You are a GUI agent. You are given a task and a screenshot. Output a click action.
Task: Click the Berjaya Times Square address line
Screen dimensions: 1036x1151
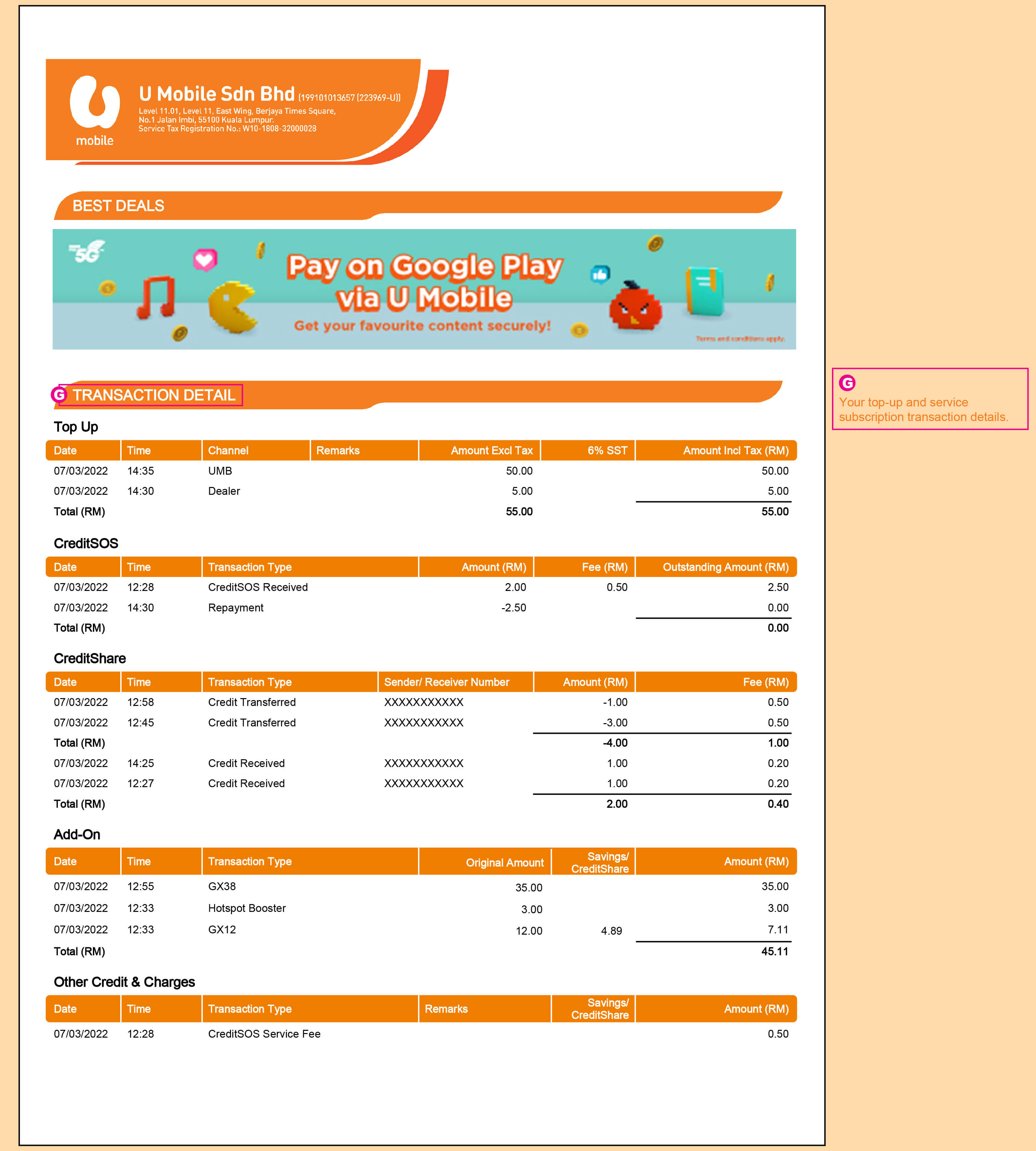point(237,111)
